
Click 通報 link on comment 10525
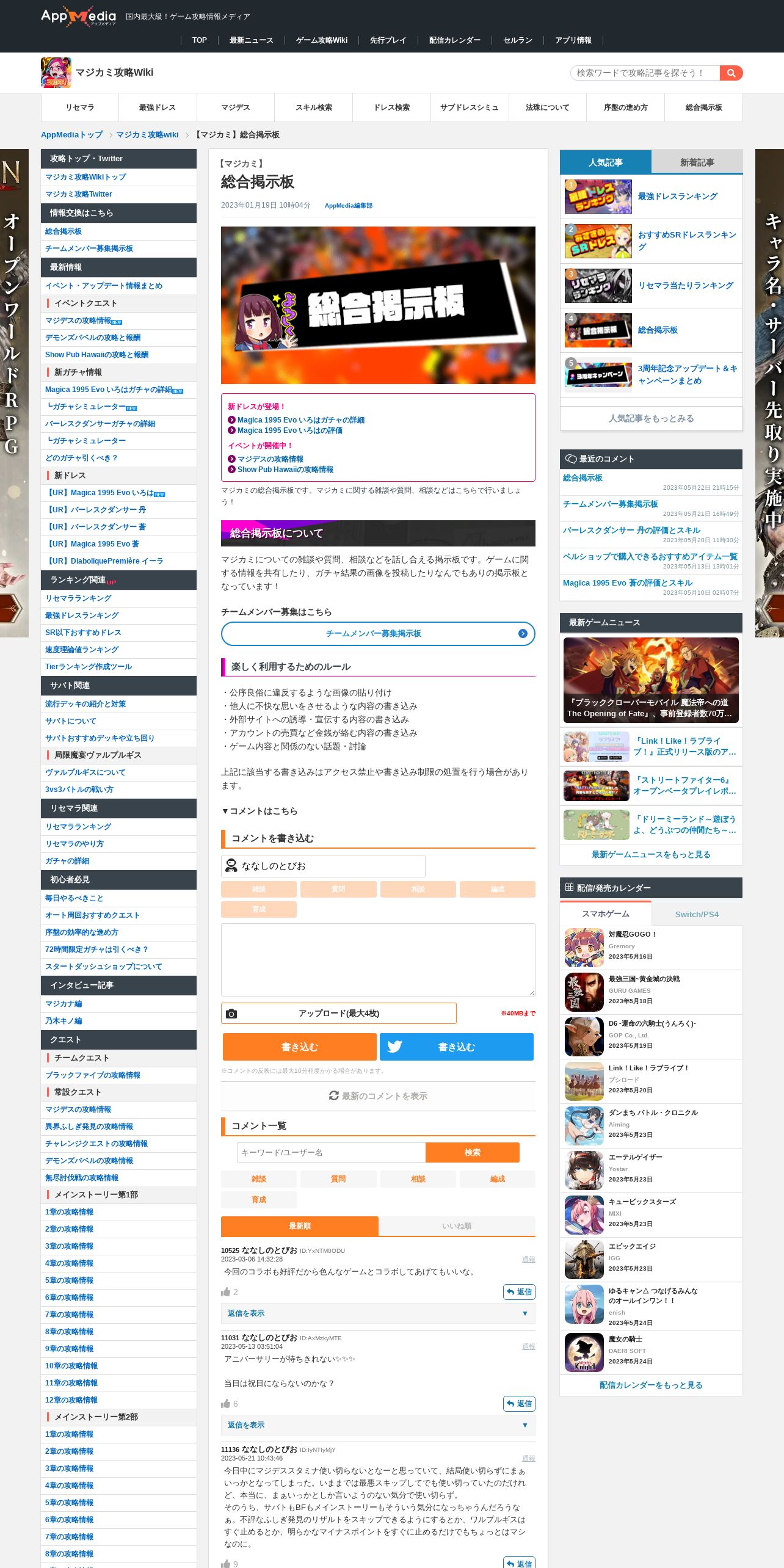(x=529, y=1259)
